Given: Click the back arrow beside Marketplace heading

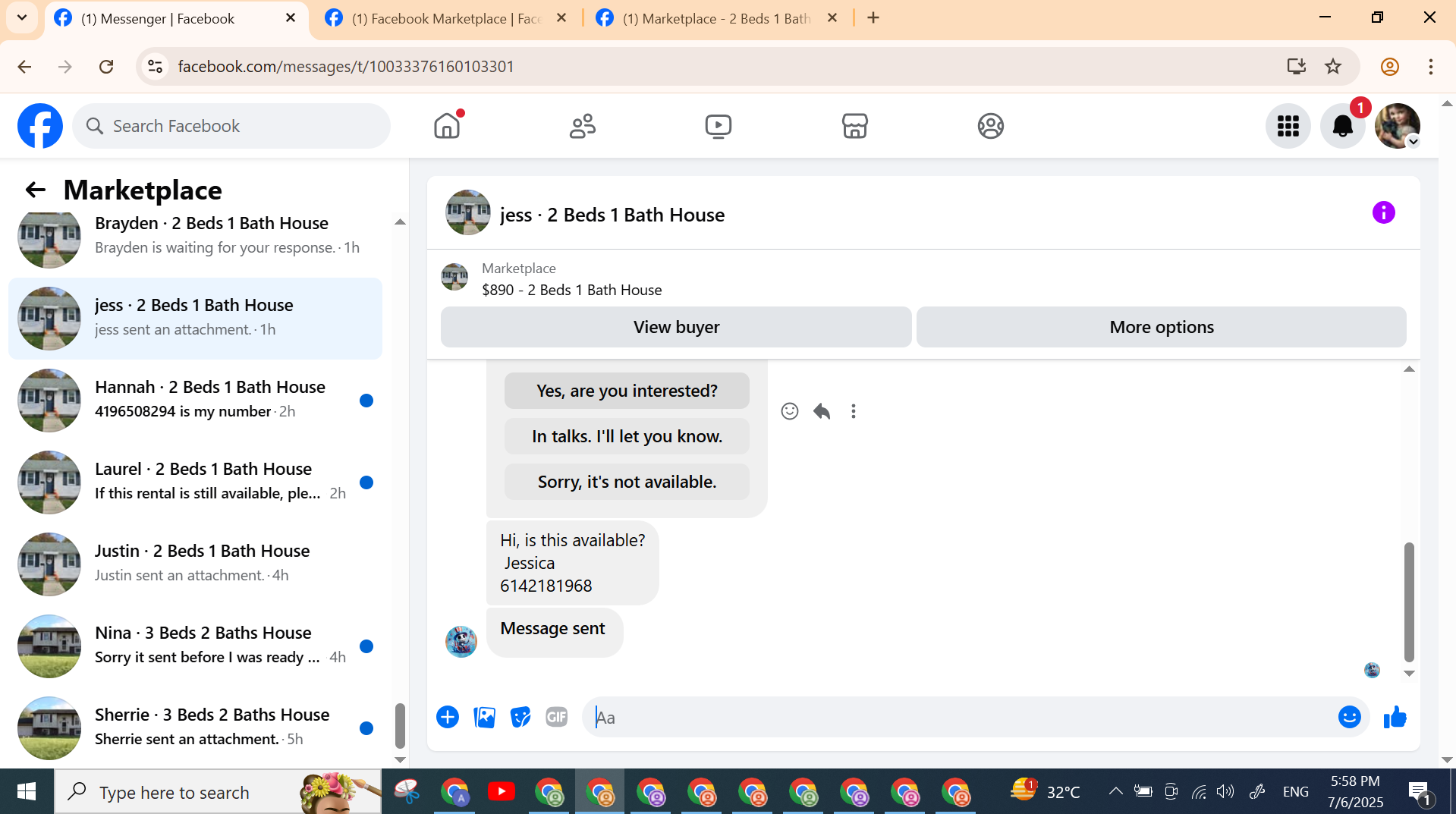Looking at the screenshot, I should coord(36,190).
